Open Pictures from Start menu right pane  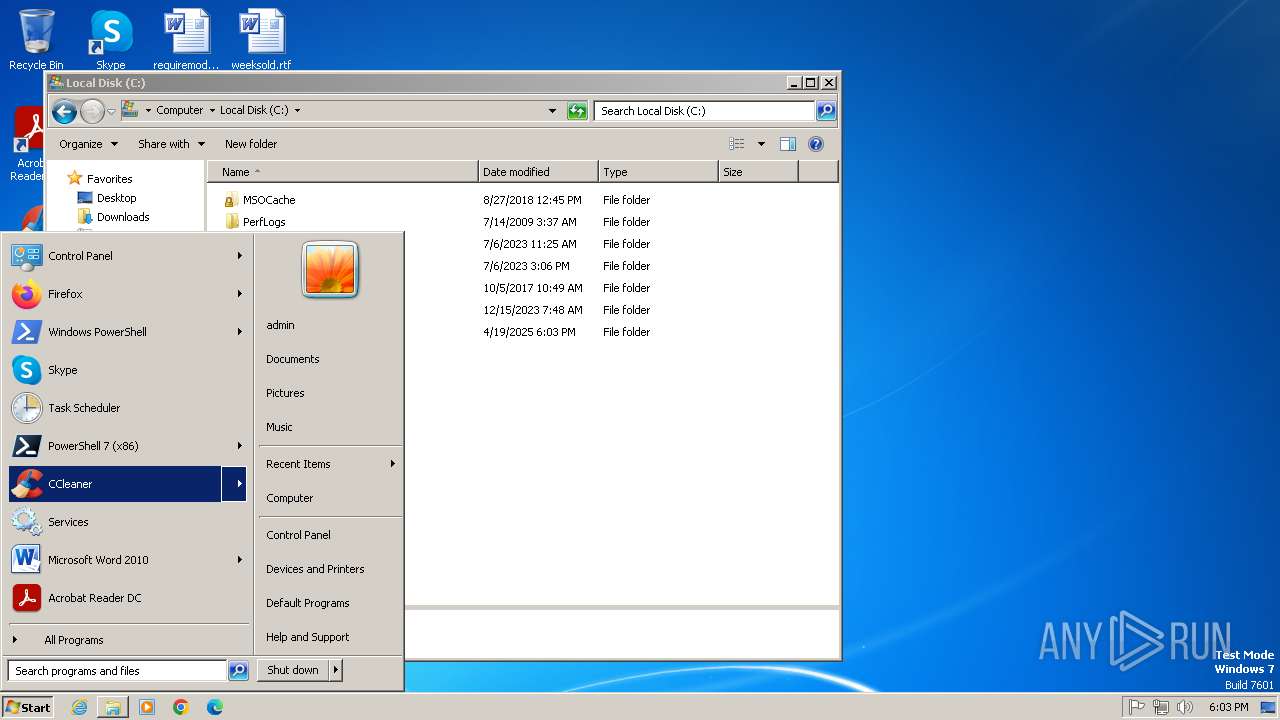pos(285,393)
